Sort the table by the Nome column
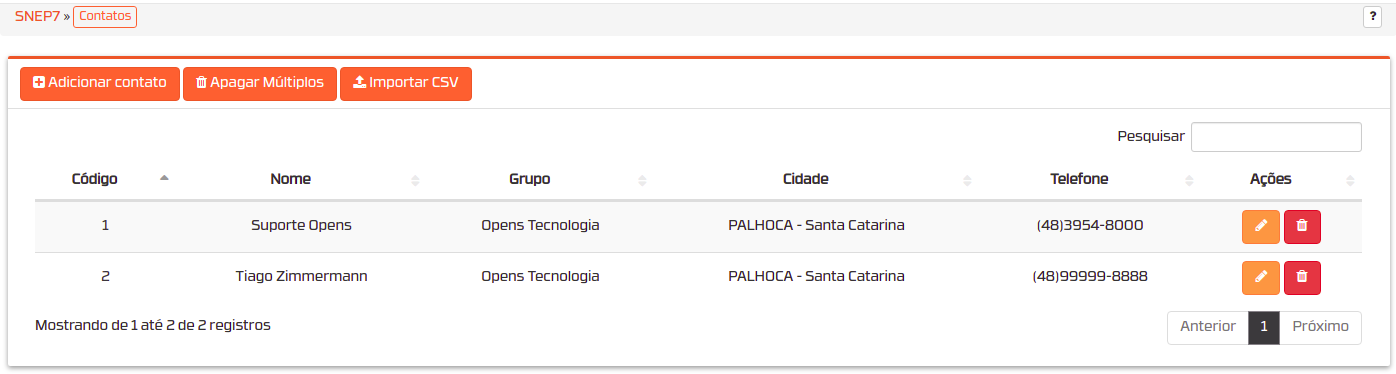Viewport: 1396px width, 374px height. [291, 179]
